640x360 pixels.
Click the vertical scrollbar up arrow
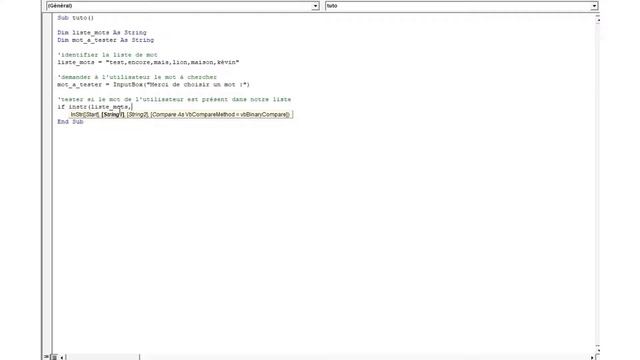[x=598, y=19]
